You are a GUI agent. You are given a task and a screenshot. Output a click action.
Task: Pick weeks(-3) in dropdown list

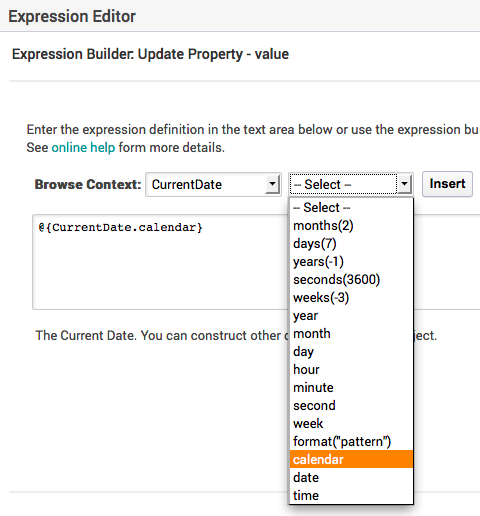(351, 298)
